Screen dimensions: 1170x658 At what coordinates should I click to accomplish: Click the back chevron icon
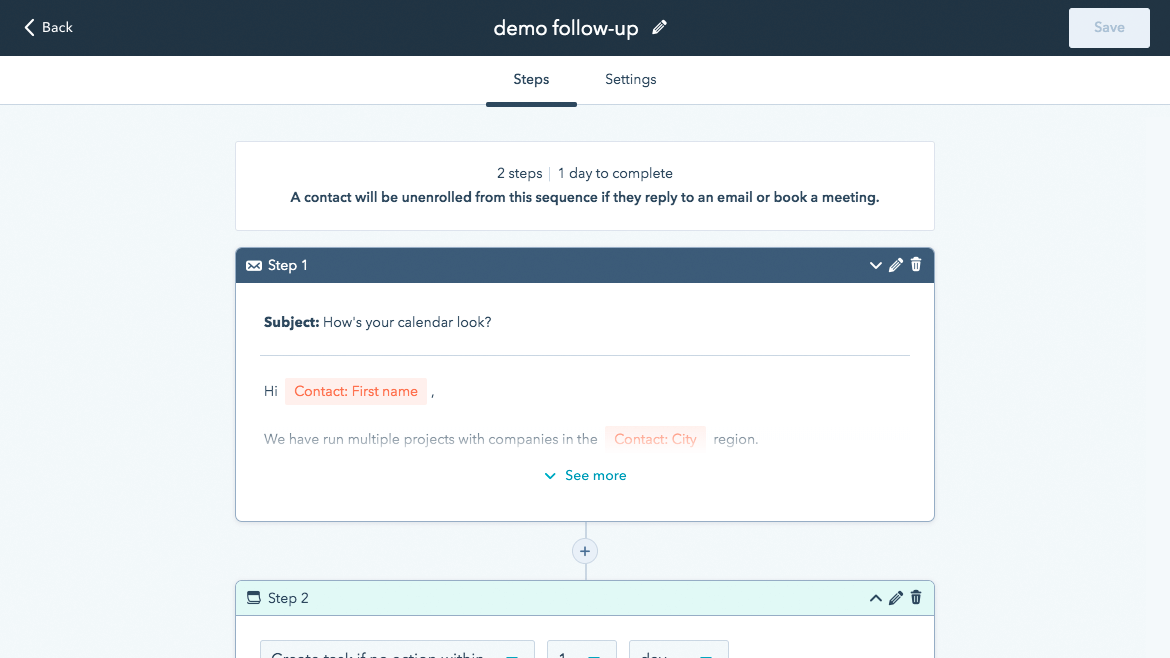pyautogui.click(x=28, y=27)
